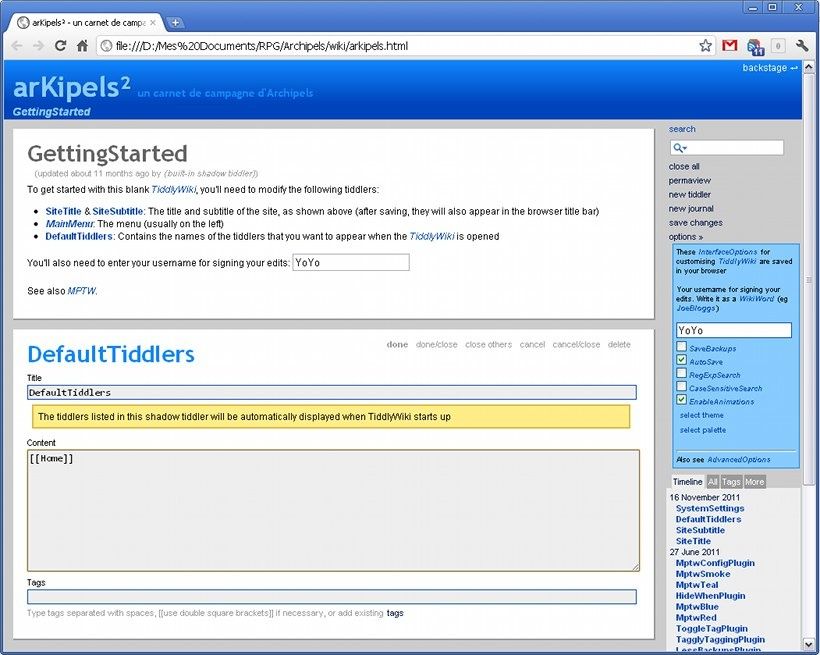The height and width of the screenshot is (655, 820).
Task: Close the arKipels browser tab
Action: point(153,23)
